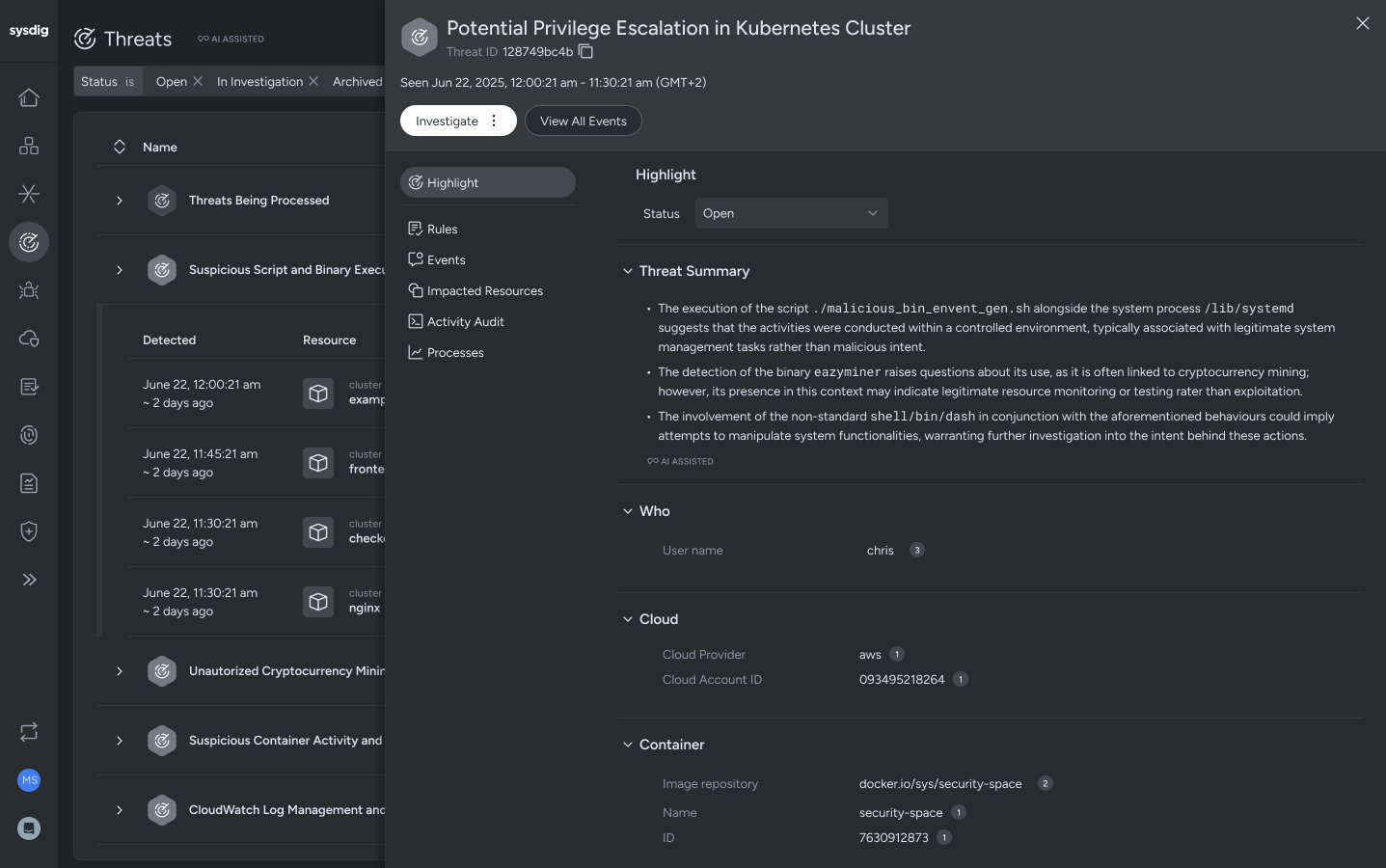Select the Activity Audit tab

pyautogui.click(x=465, y=321)
